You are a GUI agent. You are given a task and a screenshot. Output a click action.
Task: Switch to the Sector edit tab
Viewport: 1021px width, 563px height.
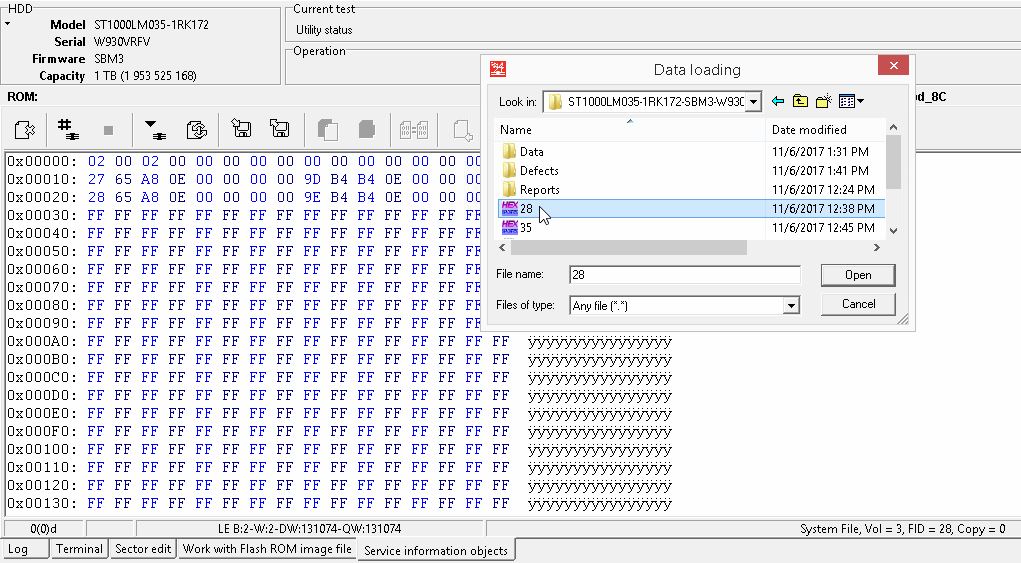[x=143, y=549]
